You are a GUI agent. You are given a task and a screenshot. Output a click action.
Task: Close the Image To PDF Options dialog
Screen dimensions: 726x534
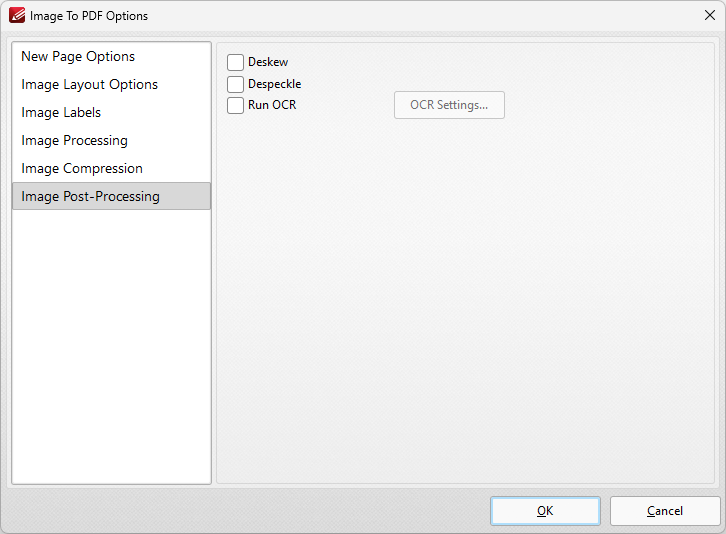pos(709,15)
